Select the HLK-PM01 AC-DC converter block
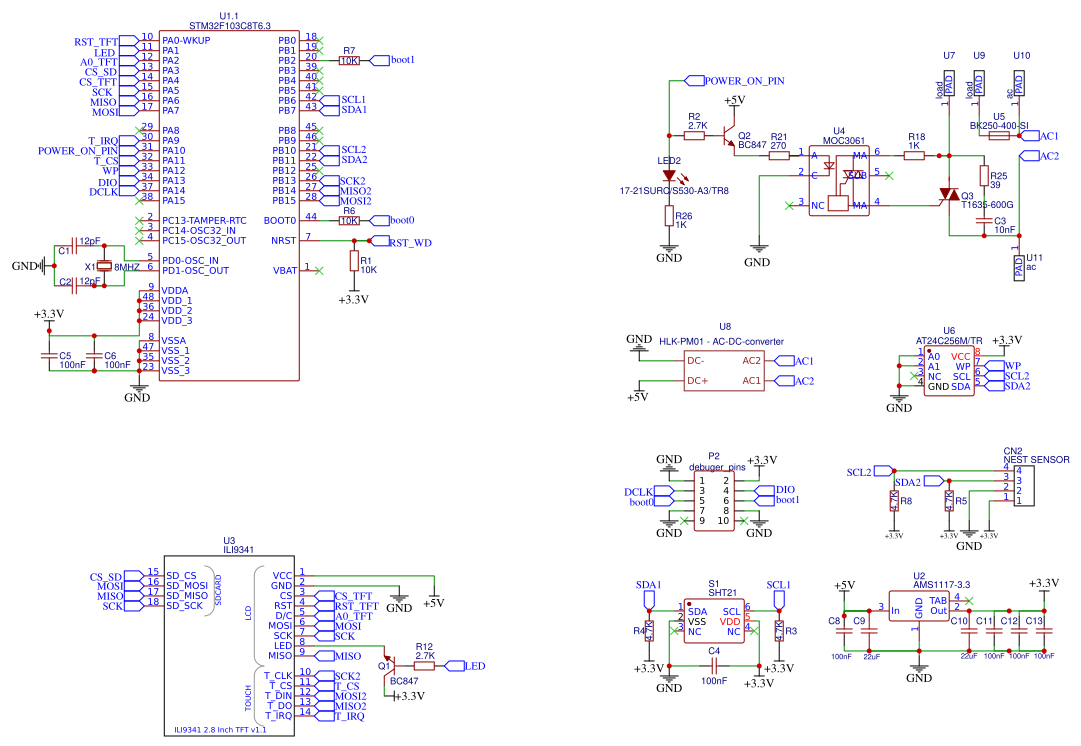This screenshot has width=1081, height=746. coord(724,370)
